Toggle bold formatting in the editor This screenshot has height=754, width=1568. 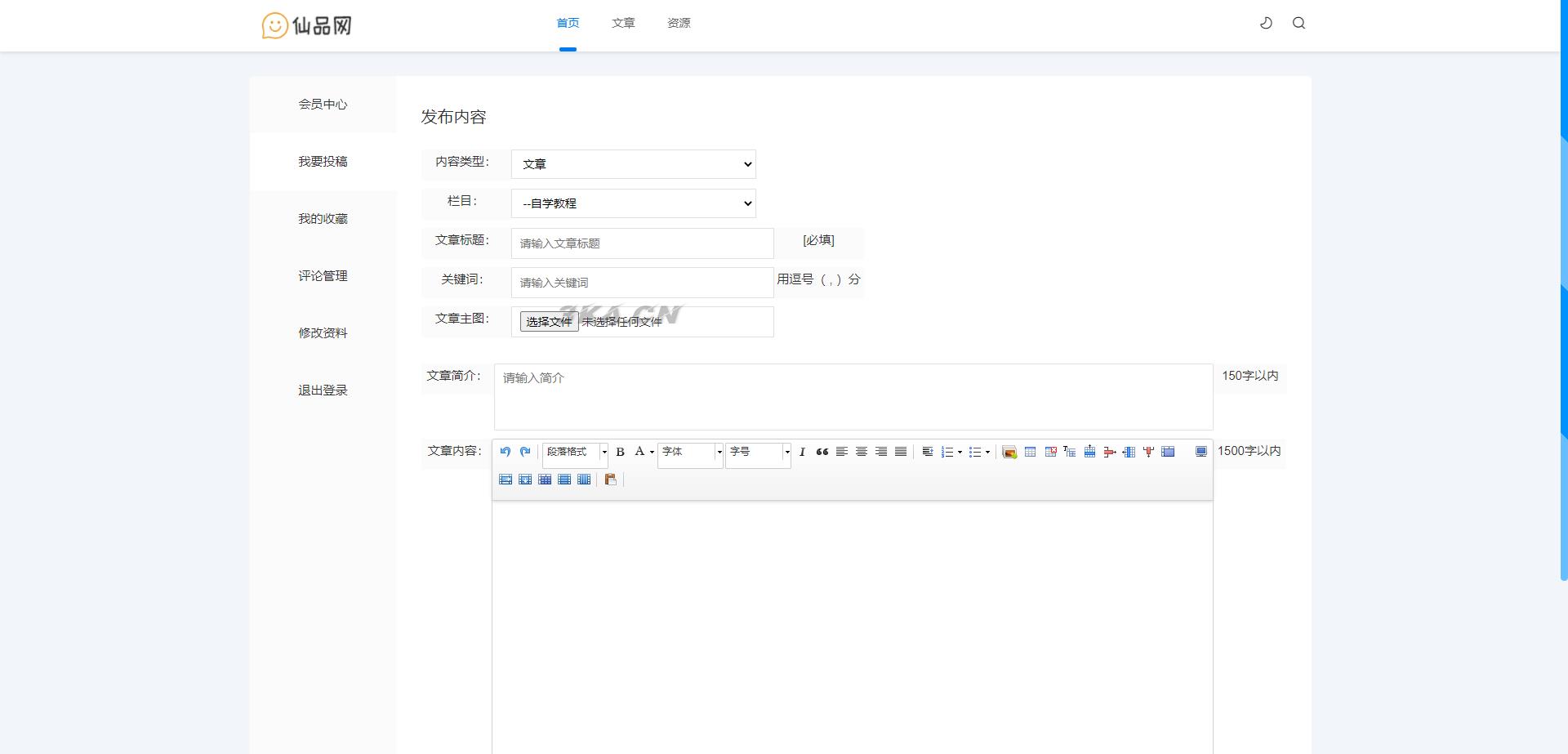click(x=620, y=452)
